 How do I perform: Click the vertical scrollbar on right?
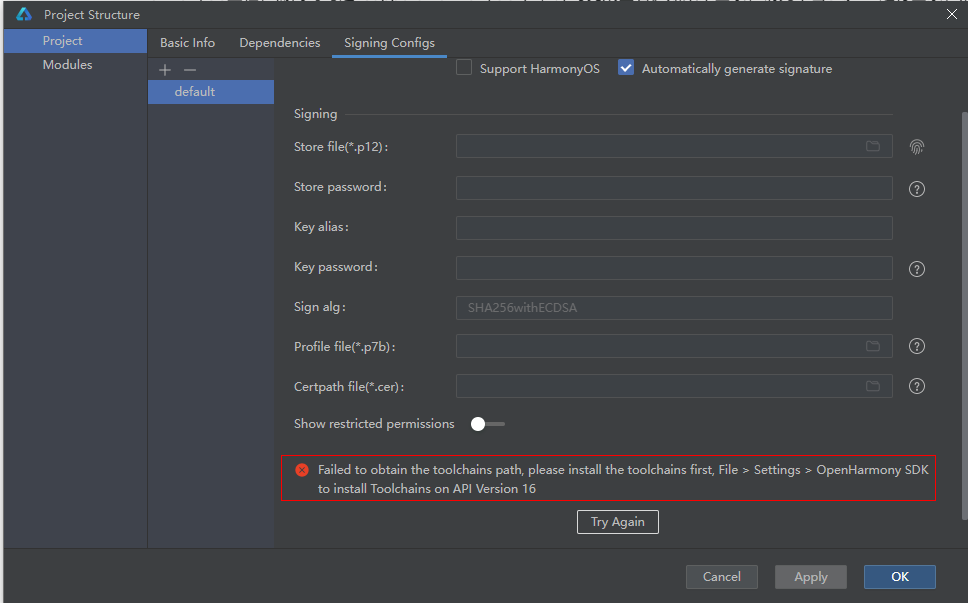pyautogui.click(x=964, y=315)
